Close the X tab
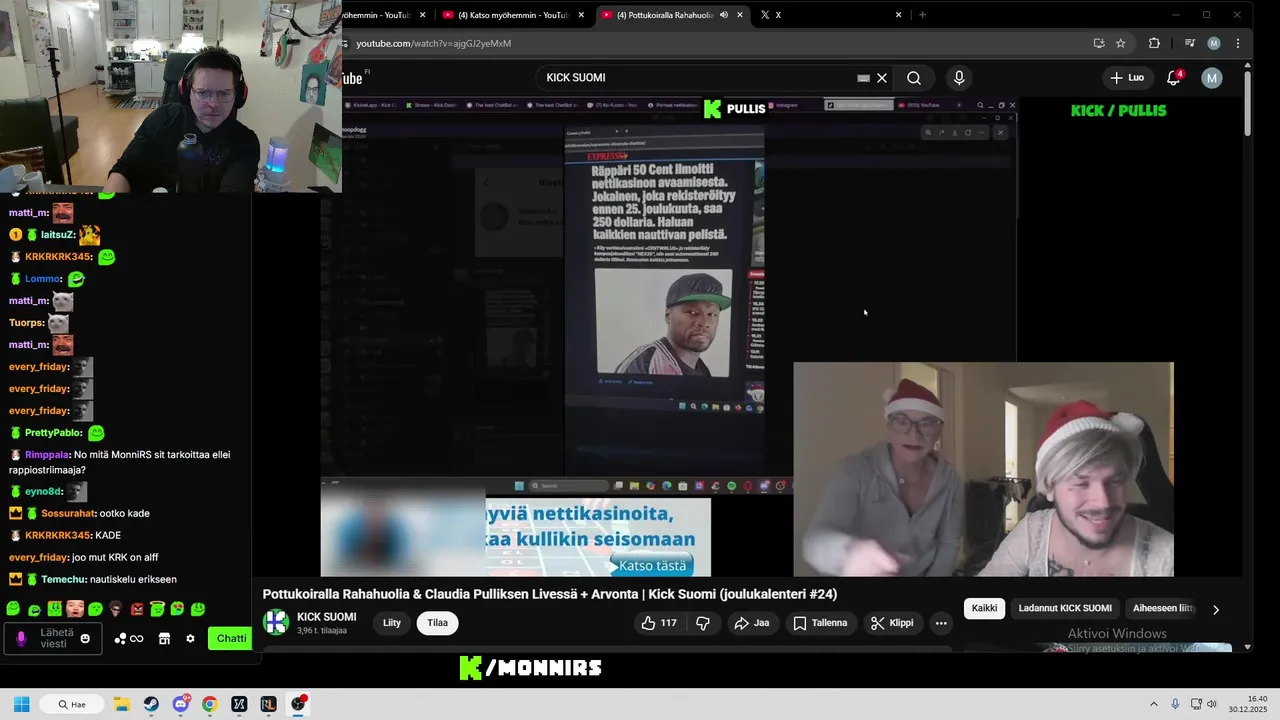This screenshot has height=720, width=1280. (898, 15)
